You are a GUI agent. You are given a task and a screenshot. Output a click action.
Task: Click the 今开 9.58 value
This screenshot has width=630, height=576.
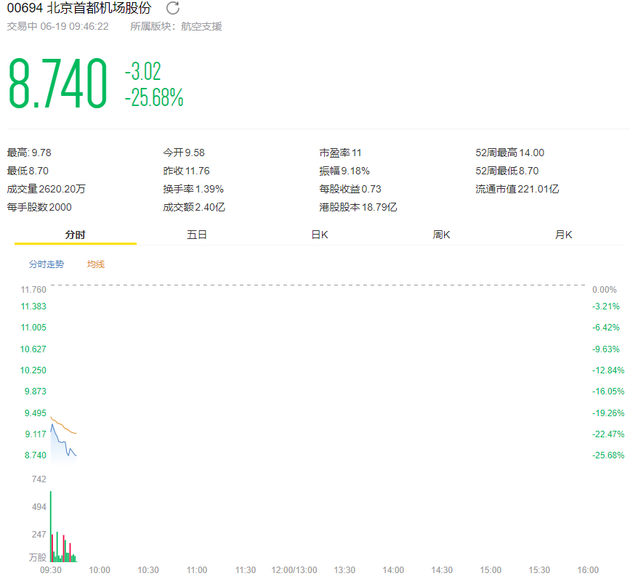tap(184, 153)
